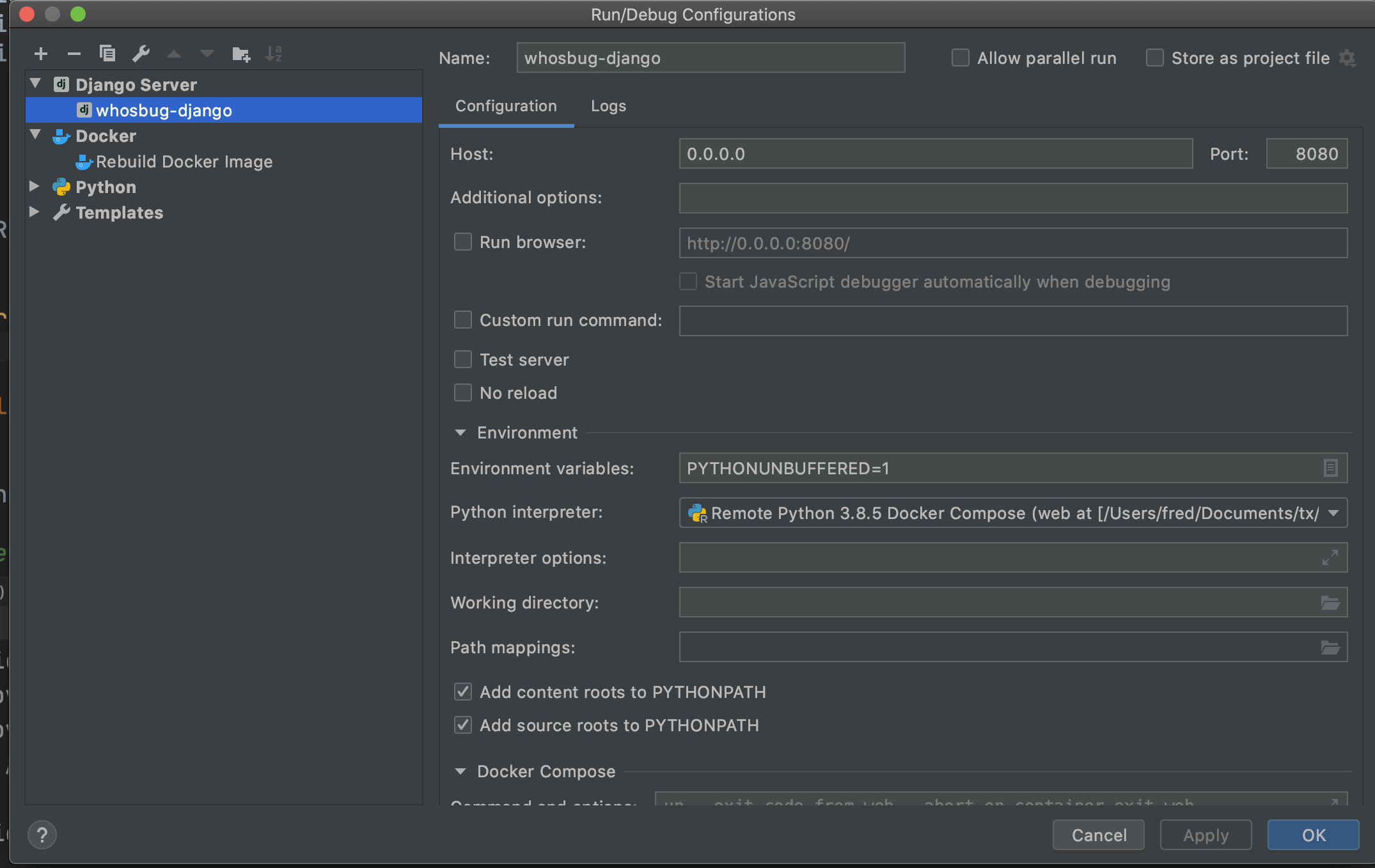Screen dimensions: 1375x868
Task: Browse for Working directory folder
Action: 1330,603
